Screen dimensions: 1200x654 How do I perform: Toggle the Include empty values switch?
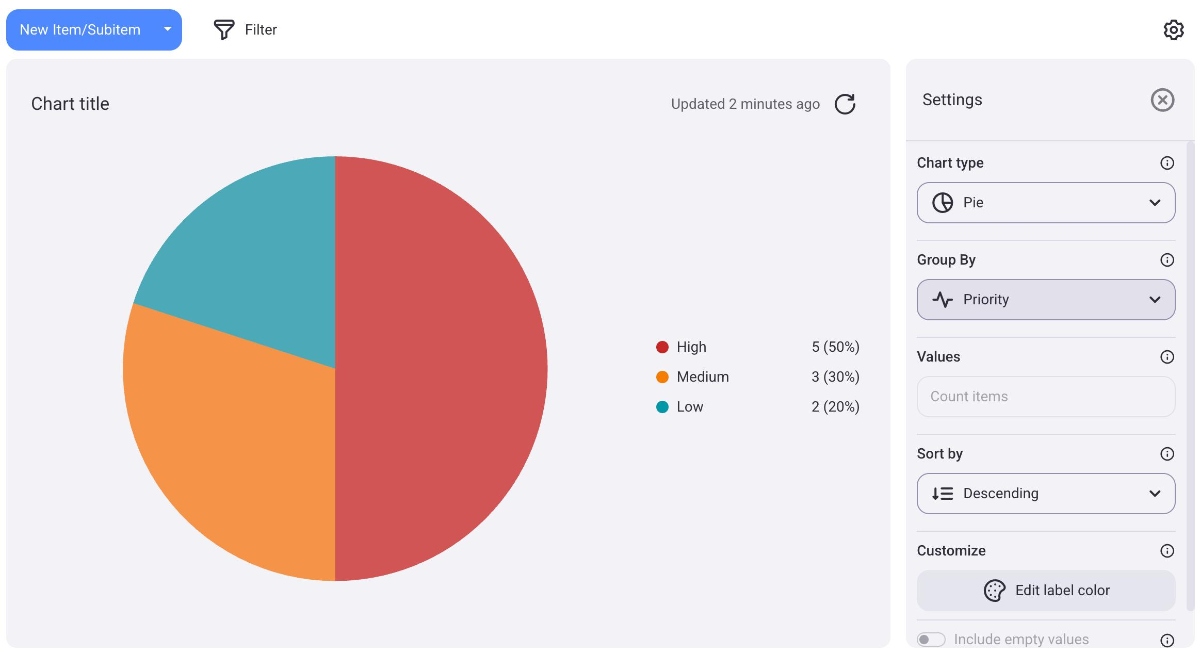[931, 640]
